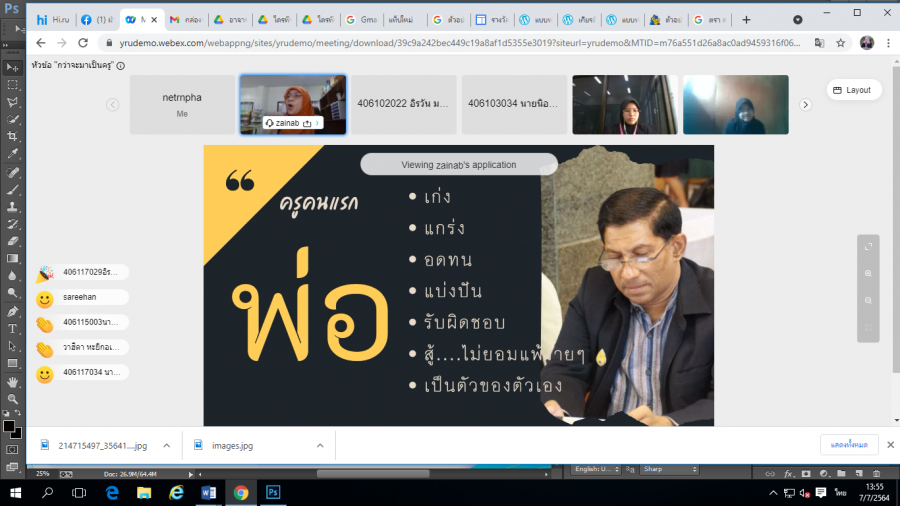Toggle Photoshop Quick Mask mode
This screenshot has width=900, height=506.
[x=13, y=449]
